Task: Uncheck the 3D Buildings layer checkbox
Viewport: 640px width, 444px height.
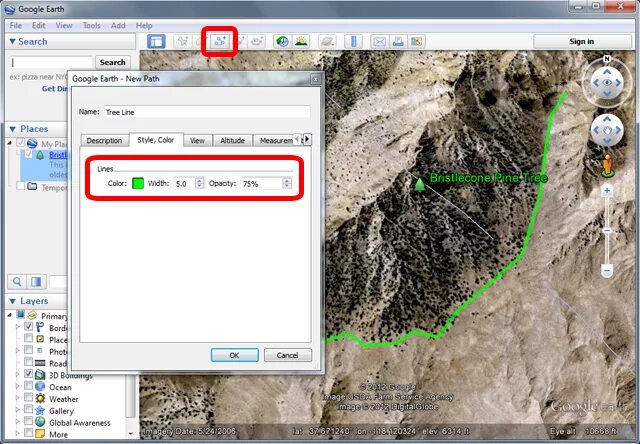Action: pyautogui.click(x=28, y=373)
